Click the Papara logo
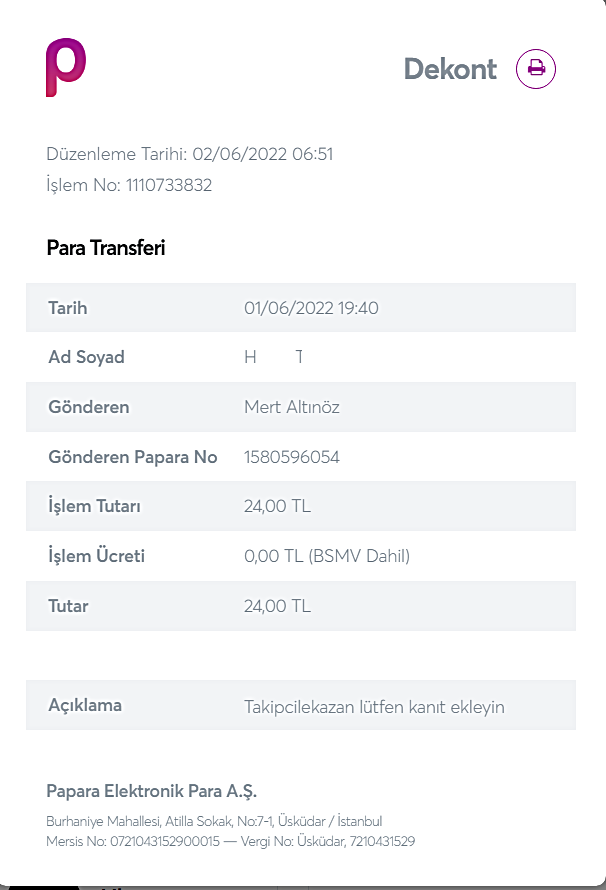This screenshot has height=890, width=606. point(66,68)
